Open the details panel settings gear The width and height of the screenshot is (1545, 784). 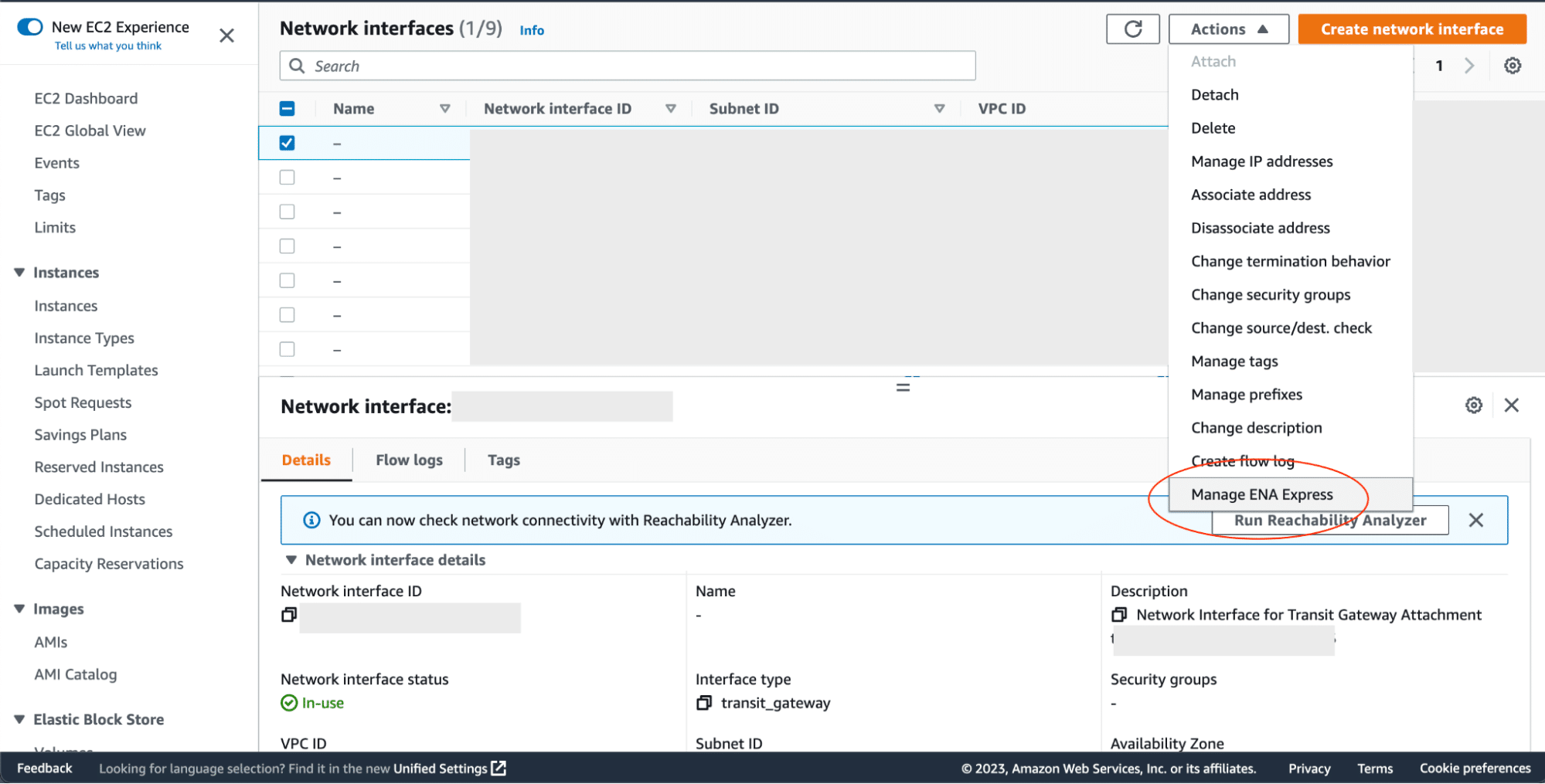(1473, 405)
